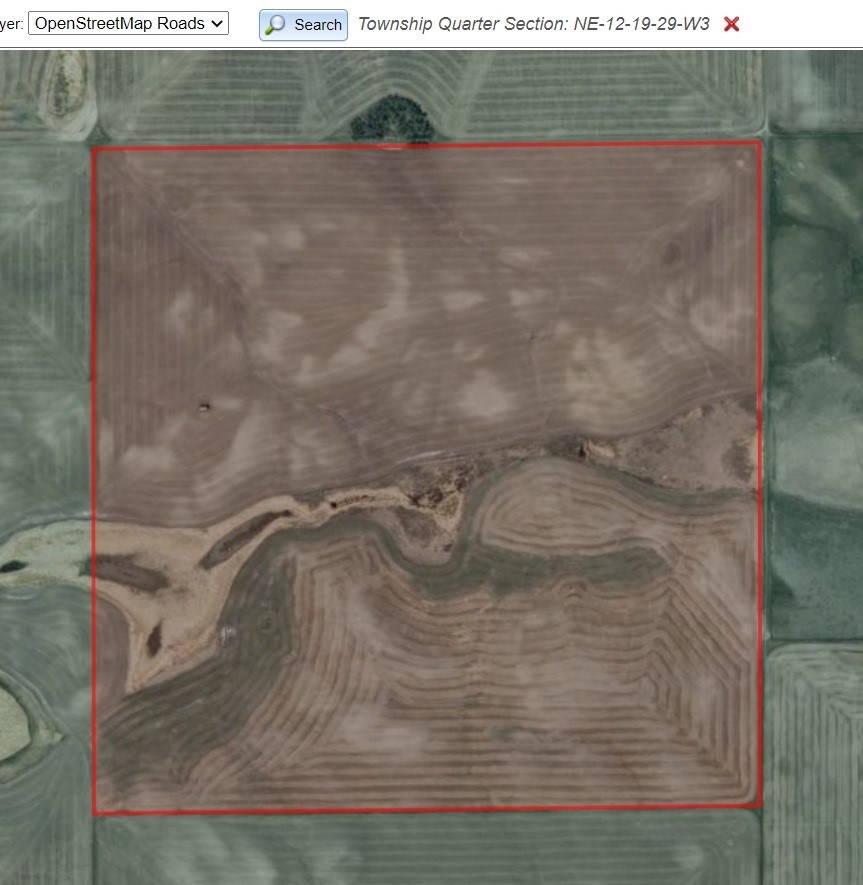Click the top-left corner of red boundary
The image size is (863, 885).
pos(94,149)
